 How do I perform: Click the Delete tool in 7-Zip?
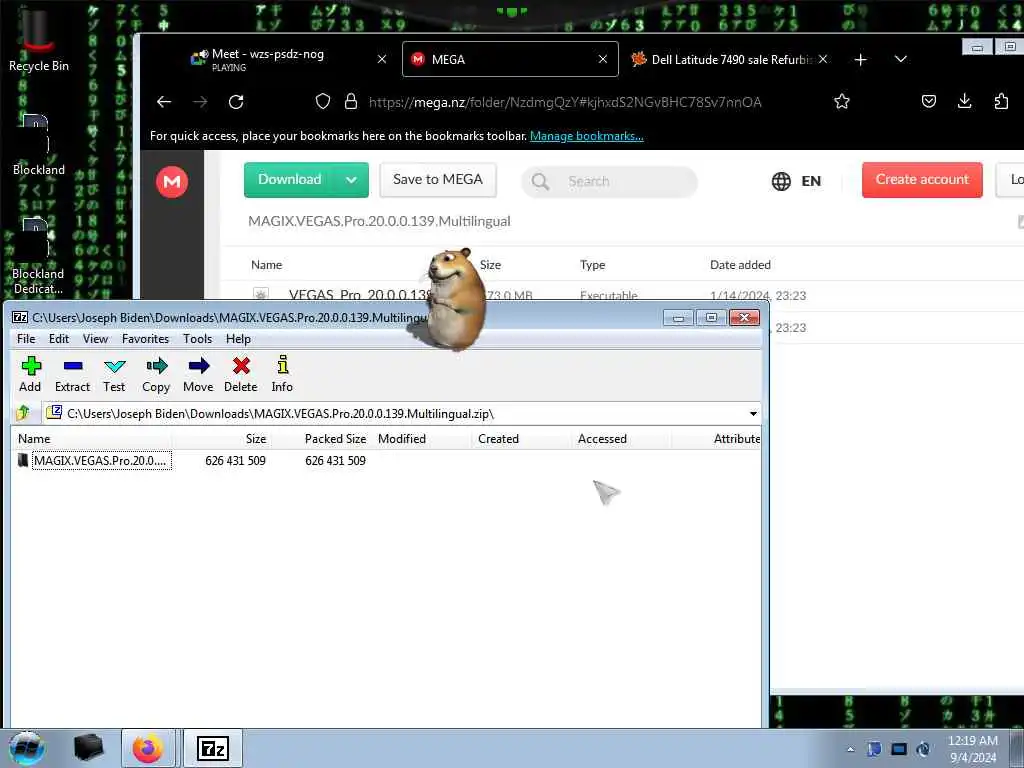241,374
